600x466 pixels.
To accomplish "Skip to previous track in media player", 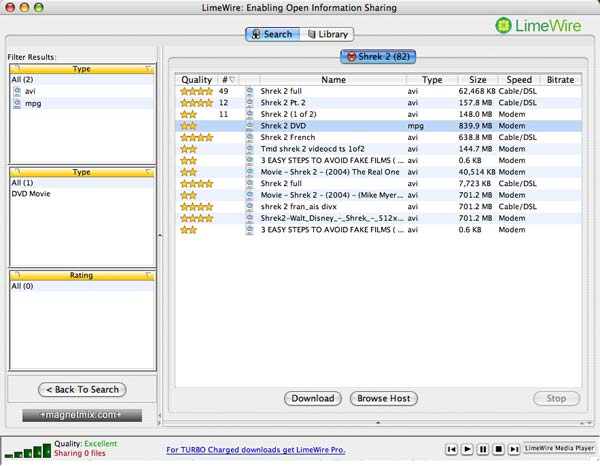I will click(x=452, y=449).
